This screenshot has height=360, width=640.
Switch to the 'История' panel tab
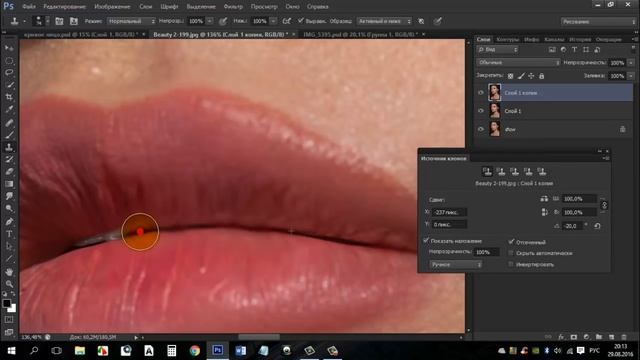(x=580, y=39)
